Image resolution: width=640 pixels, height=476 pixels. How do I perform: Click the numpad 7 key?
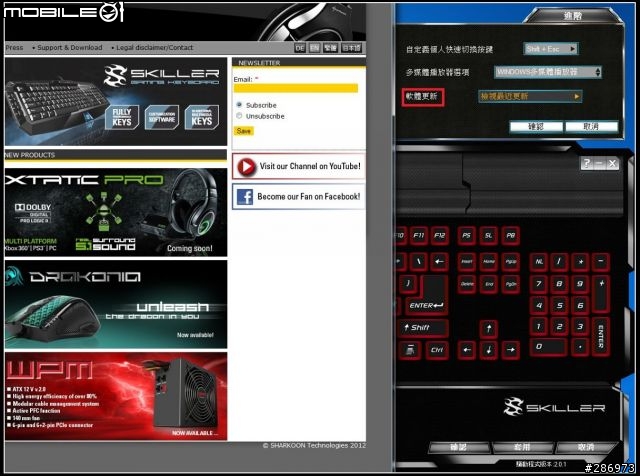(539, 284)
